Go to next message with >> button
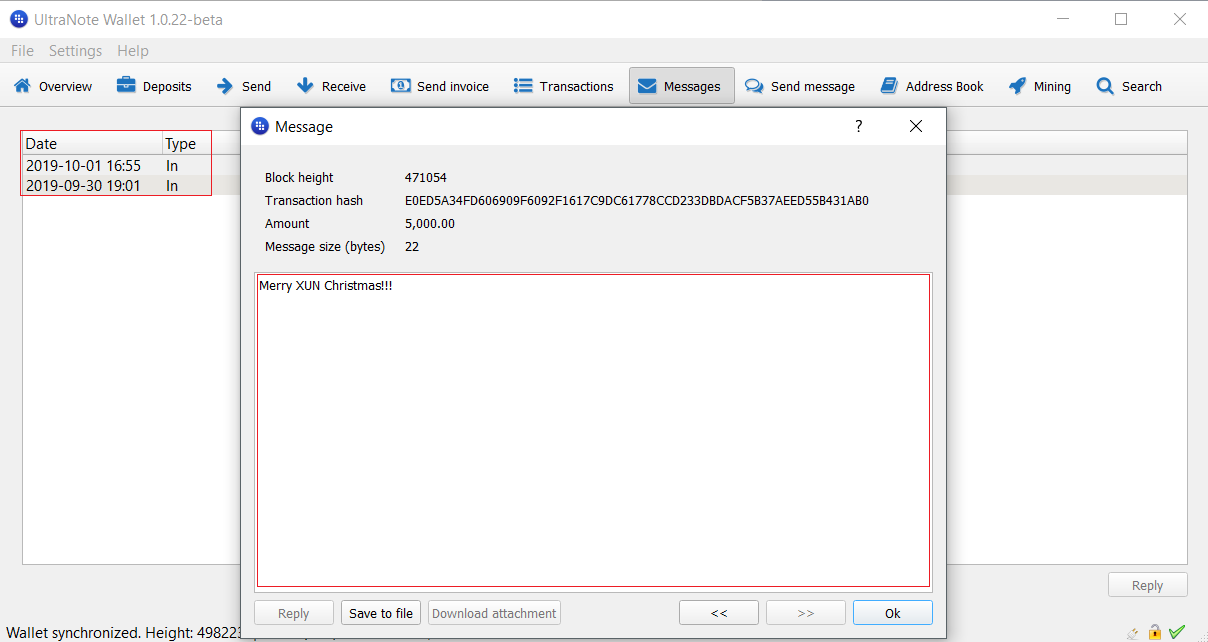Image resolution: width=1208 pixels, height=642 pixels. click(806, 613)
